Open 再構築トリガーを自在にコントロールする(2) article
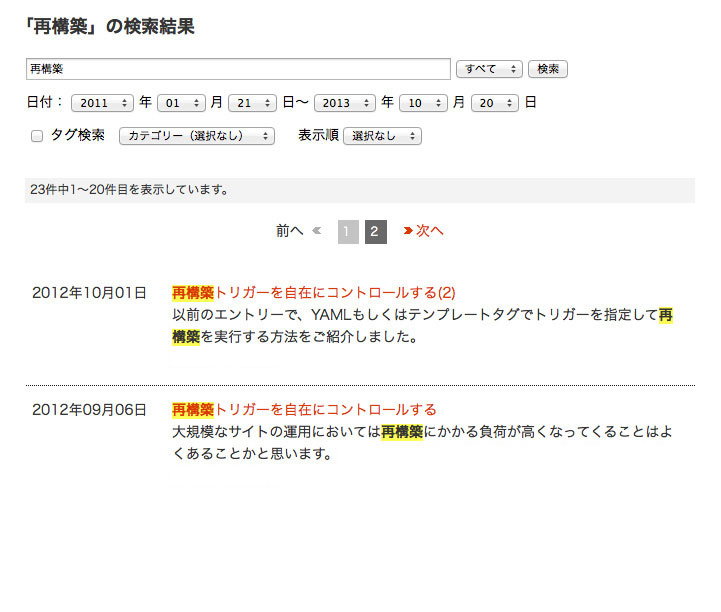 pos(314,293)
